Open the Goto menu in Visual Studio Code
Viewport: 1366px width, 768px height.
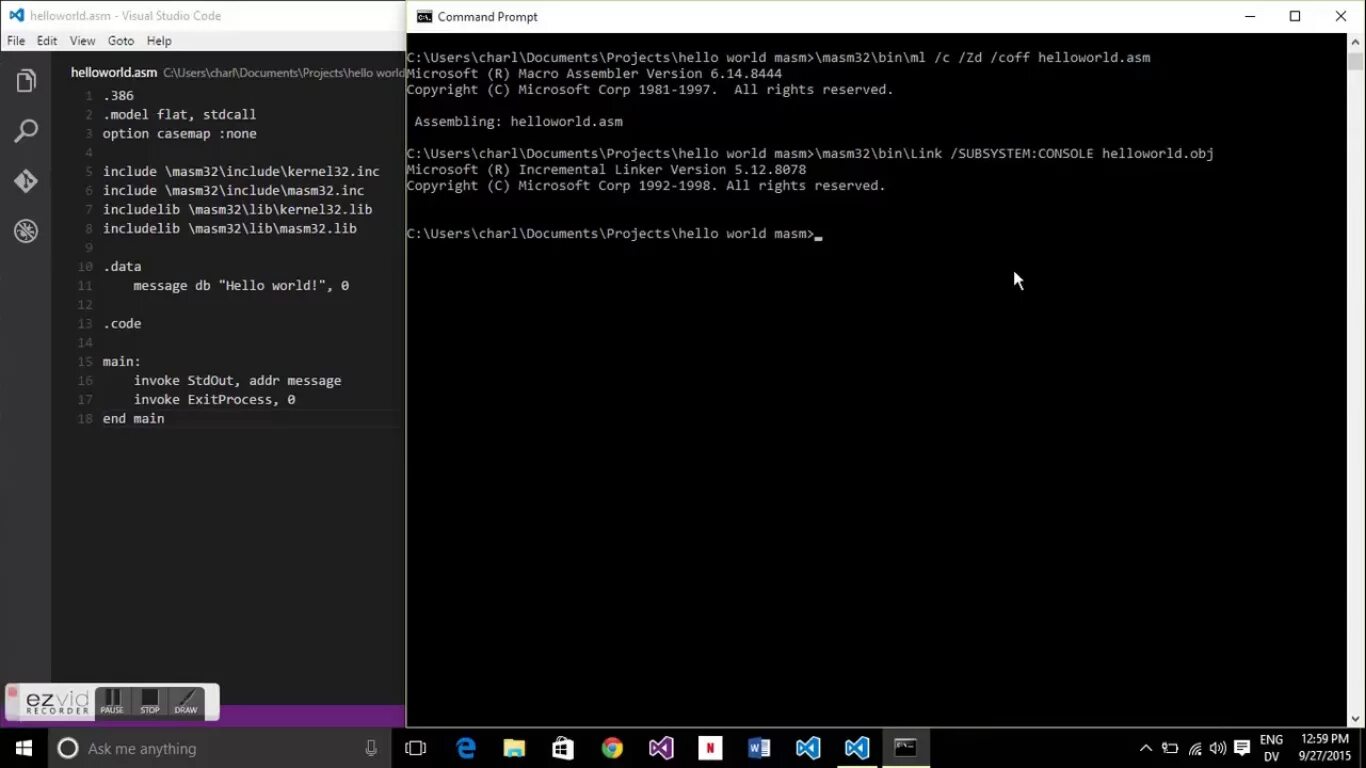(121, 41)
